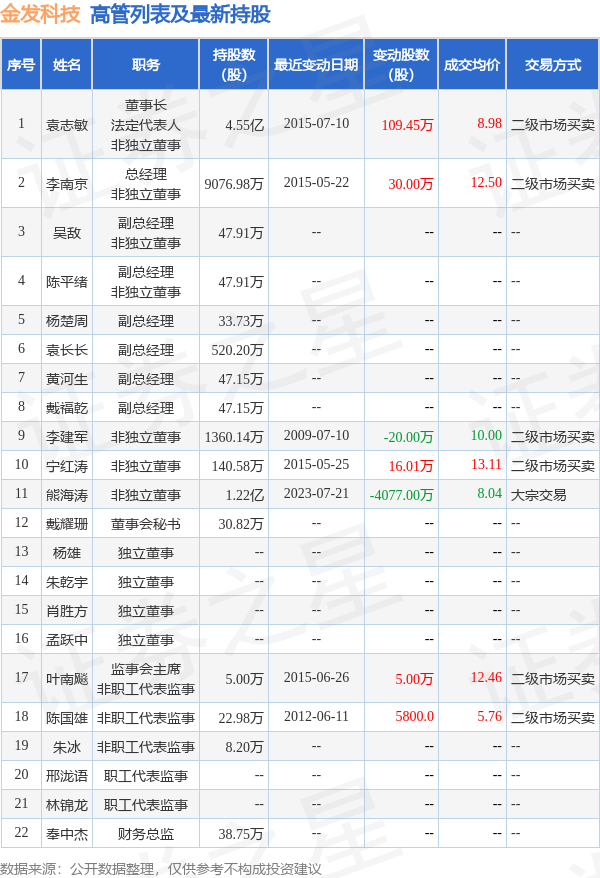Click the 持股数(股) column header
Viewport: 600px width, 878px height.
pyautogui.click(x=234, y=65)
